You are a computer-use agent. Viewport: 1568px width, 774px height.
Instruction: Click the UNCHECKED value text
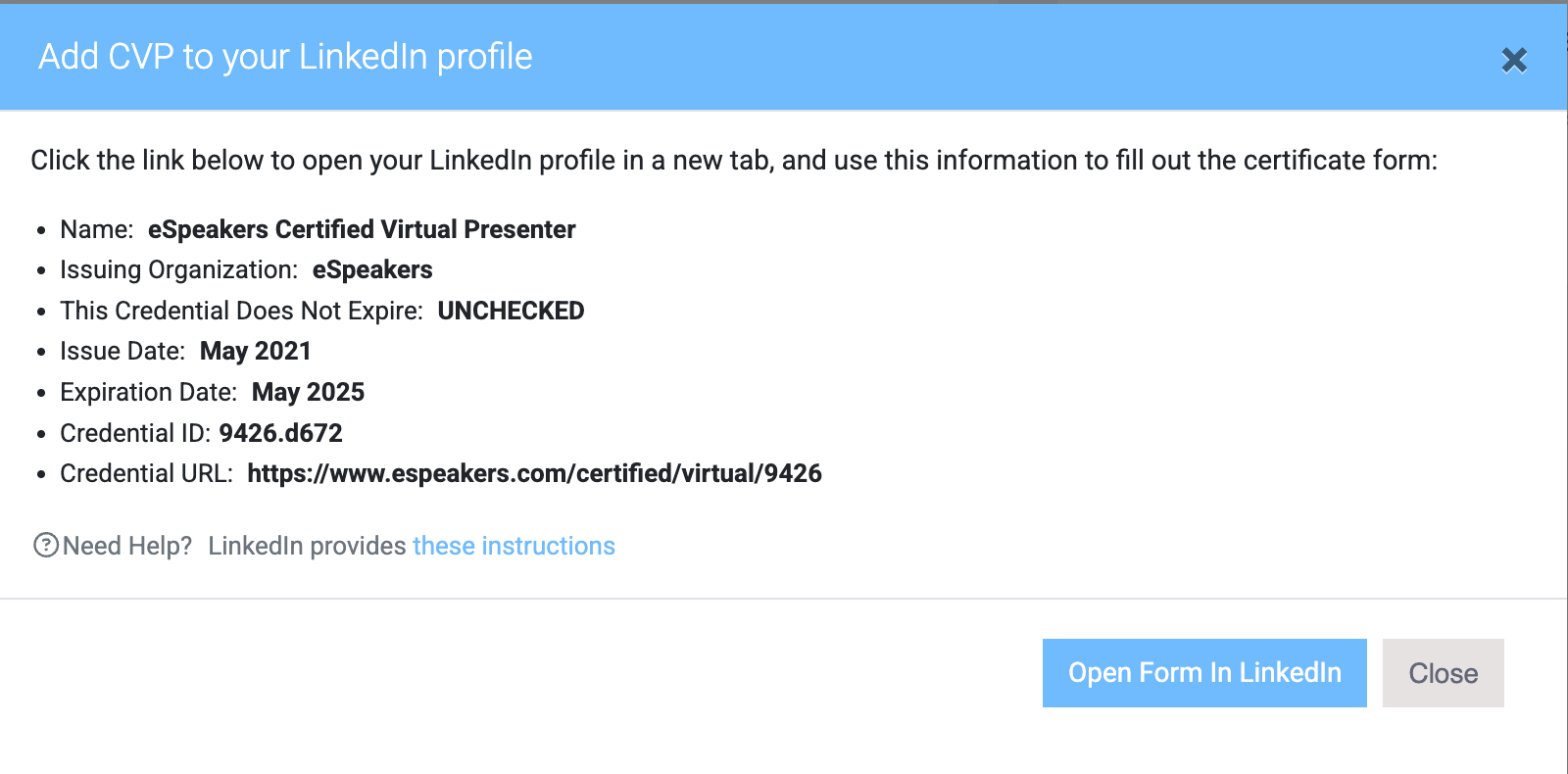(511, 311)
